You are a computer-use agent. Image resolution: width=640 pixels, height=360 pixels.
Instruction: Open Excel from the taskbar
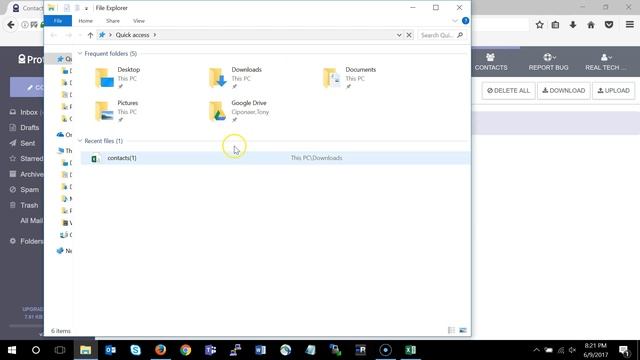pyautogui.click(x=410, y=350)
